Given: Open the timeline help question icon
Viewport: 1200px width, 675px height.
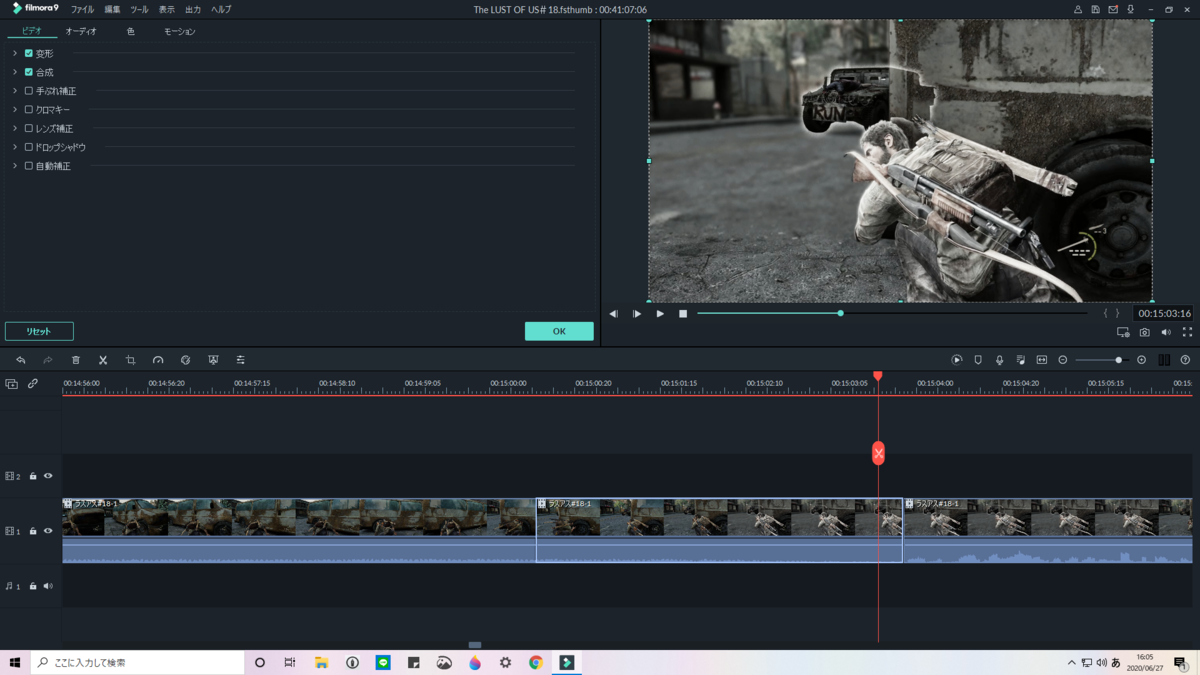Looking at the screenshot, I should click(x=1185, y=360).
